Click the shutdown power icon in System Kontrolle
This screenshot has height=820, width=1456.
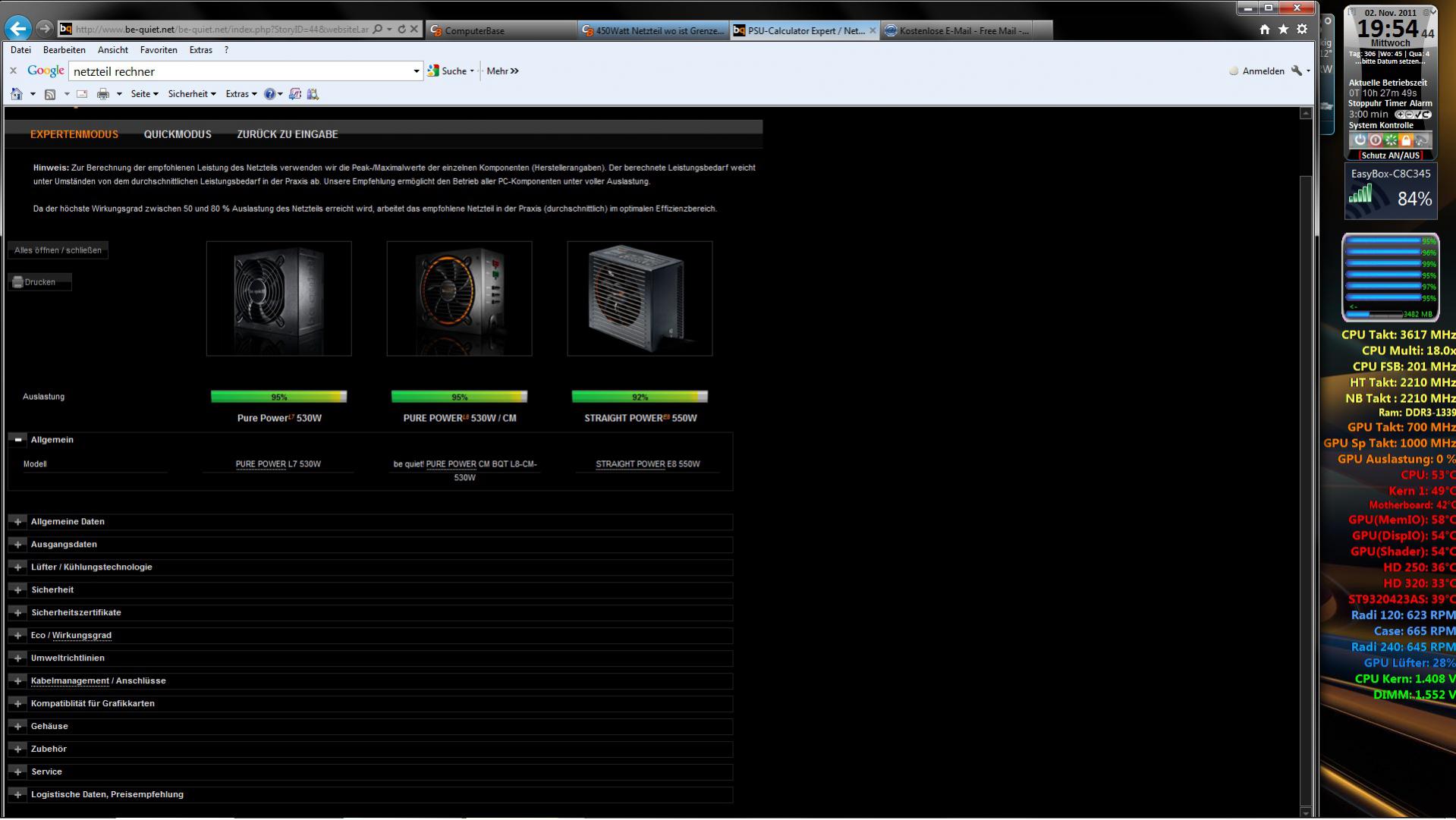coord(1360,140)
